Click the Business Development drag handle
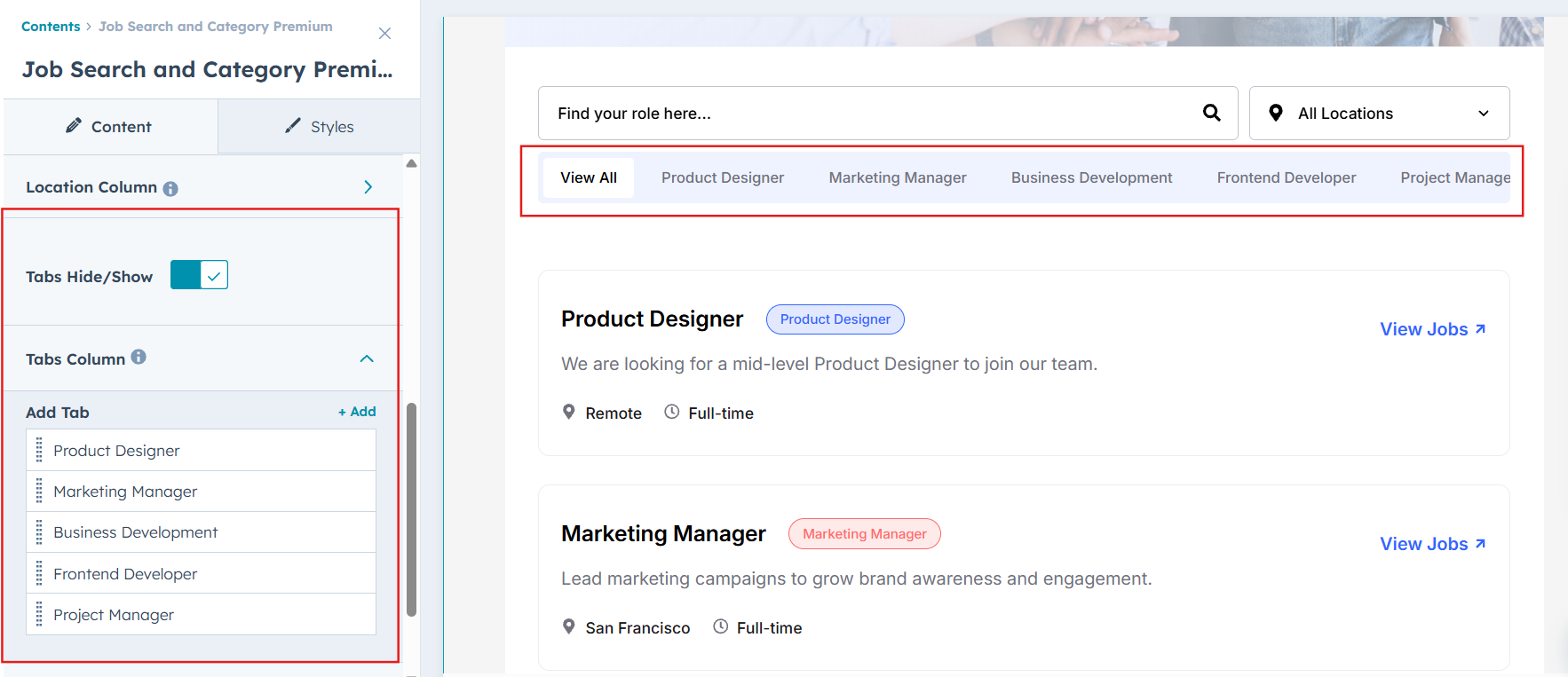The width and height of the screenshot is (1568, 677). (39, 532)
